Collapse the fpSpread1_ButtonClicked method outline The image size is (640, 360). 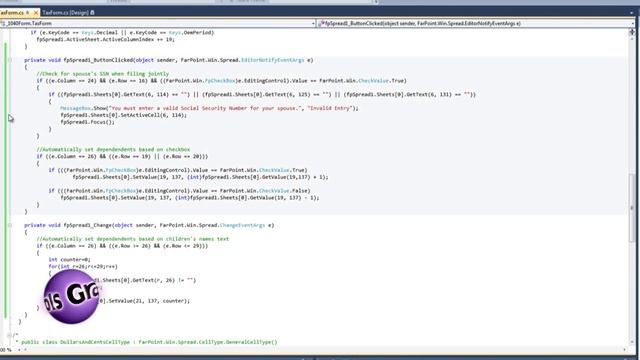10,60
